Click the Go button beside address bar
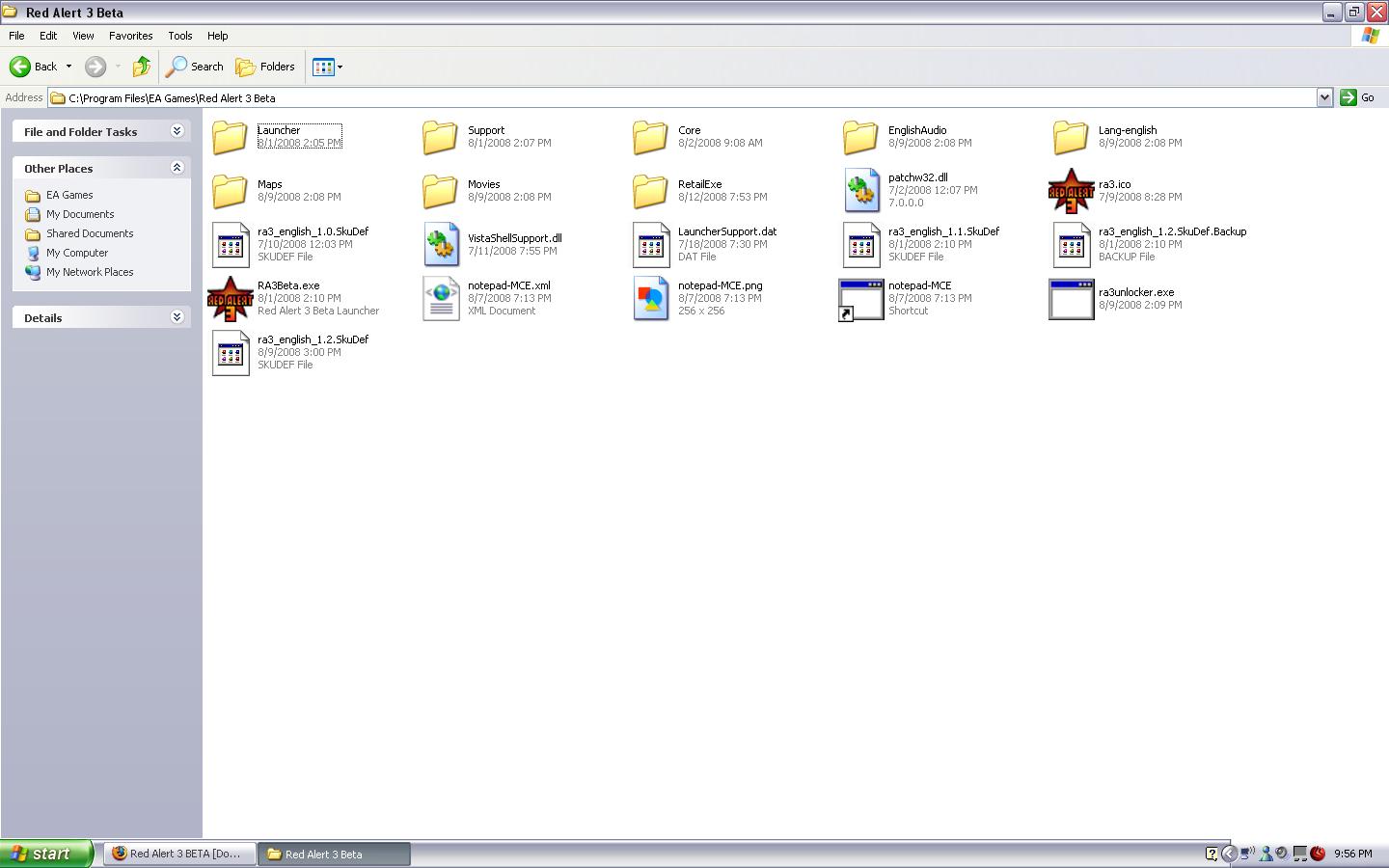The image size is (1389, 868). (1358, 97)
